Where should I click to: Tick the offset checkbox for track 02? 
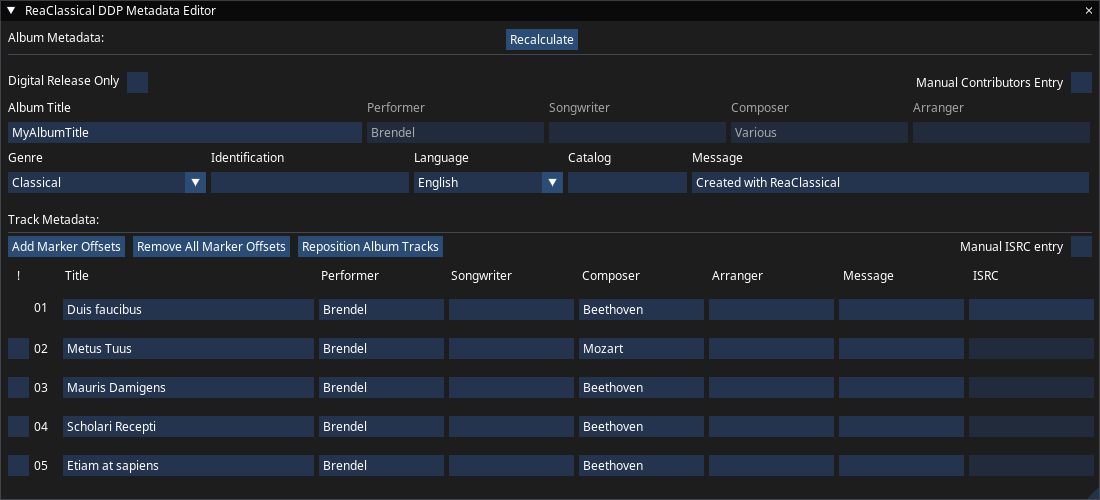pos(19,349)
